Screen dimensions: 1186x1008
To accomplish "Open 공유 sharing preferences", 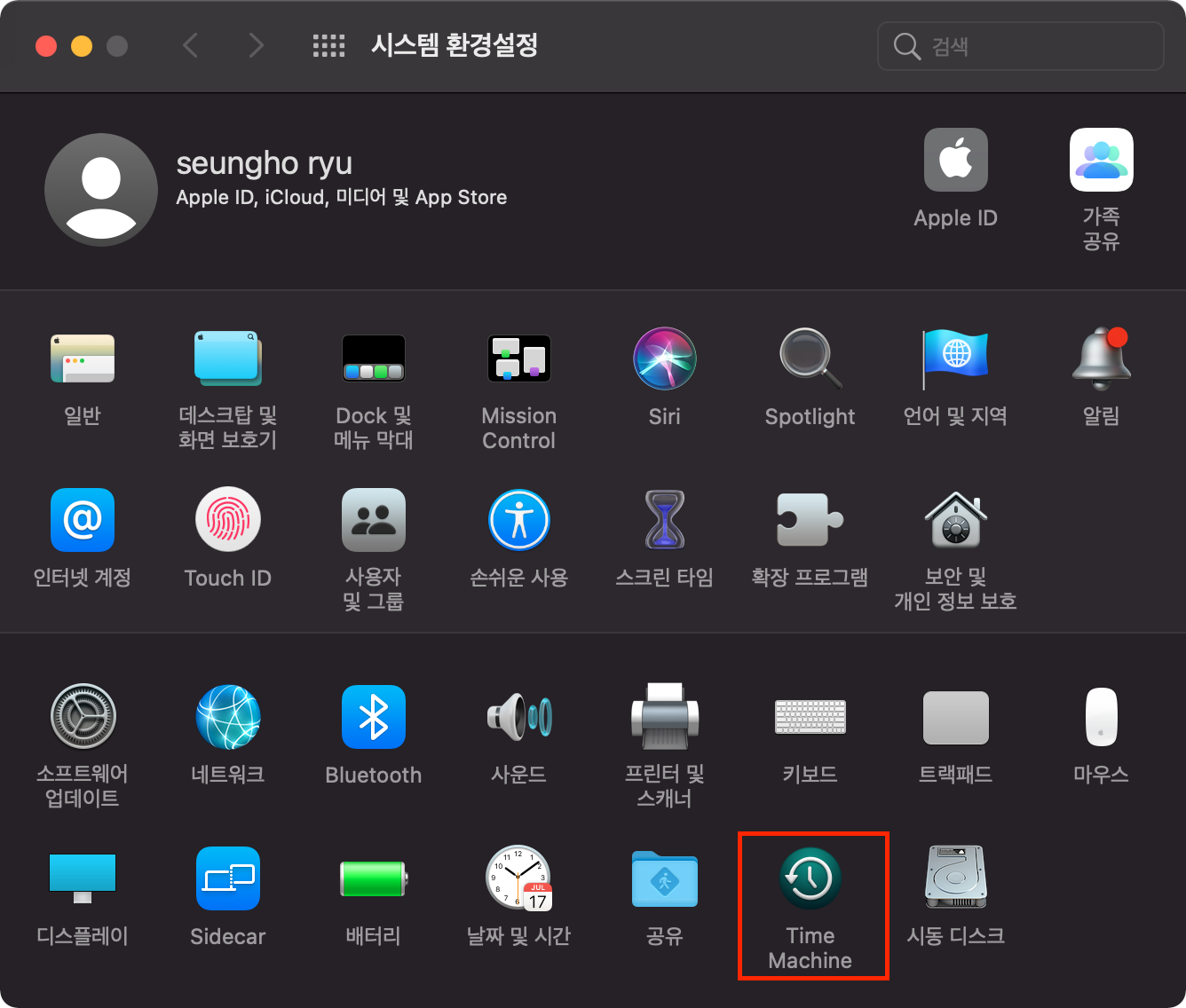I will (665, 878).
